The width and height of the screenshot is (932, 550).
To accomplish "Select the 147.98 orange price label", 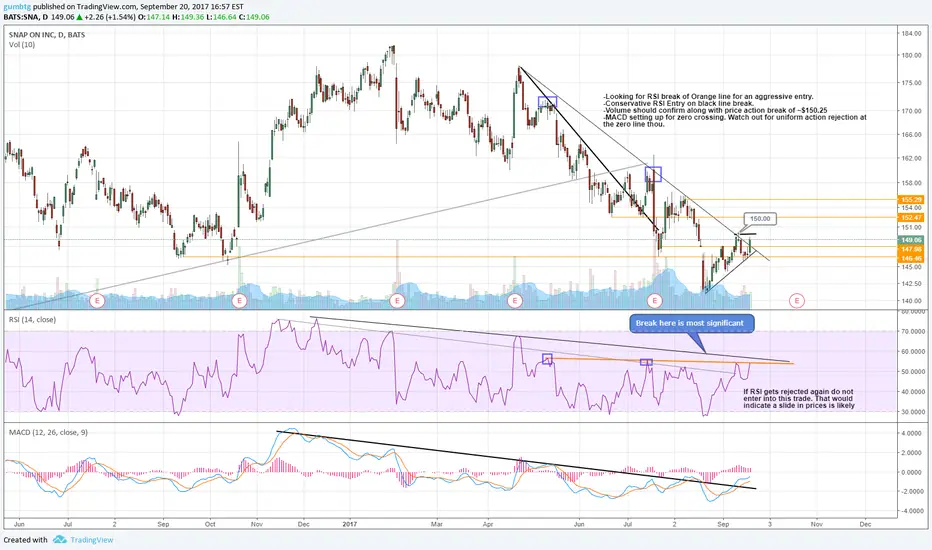I will coord(911,249).
